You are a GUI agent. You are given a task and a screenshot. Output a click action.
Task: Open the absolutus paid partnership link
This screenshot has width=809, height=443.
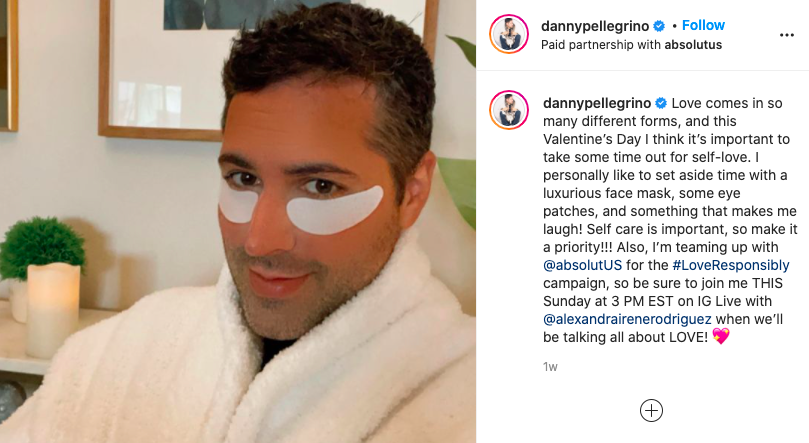[x=693, y=45]
